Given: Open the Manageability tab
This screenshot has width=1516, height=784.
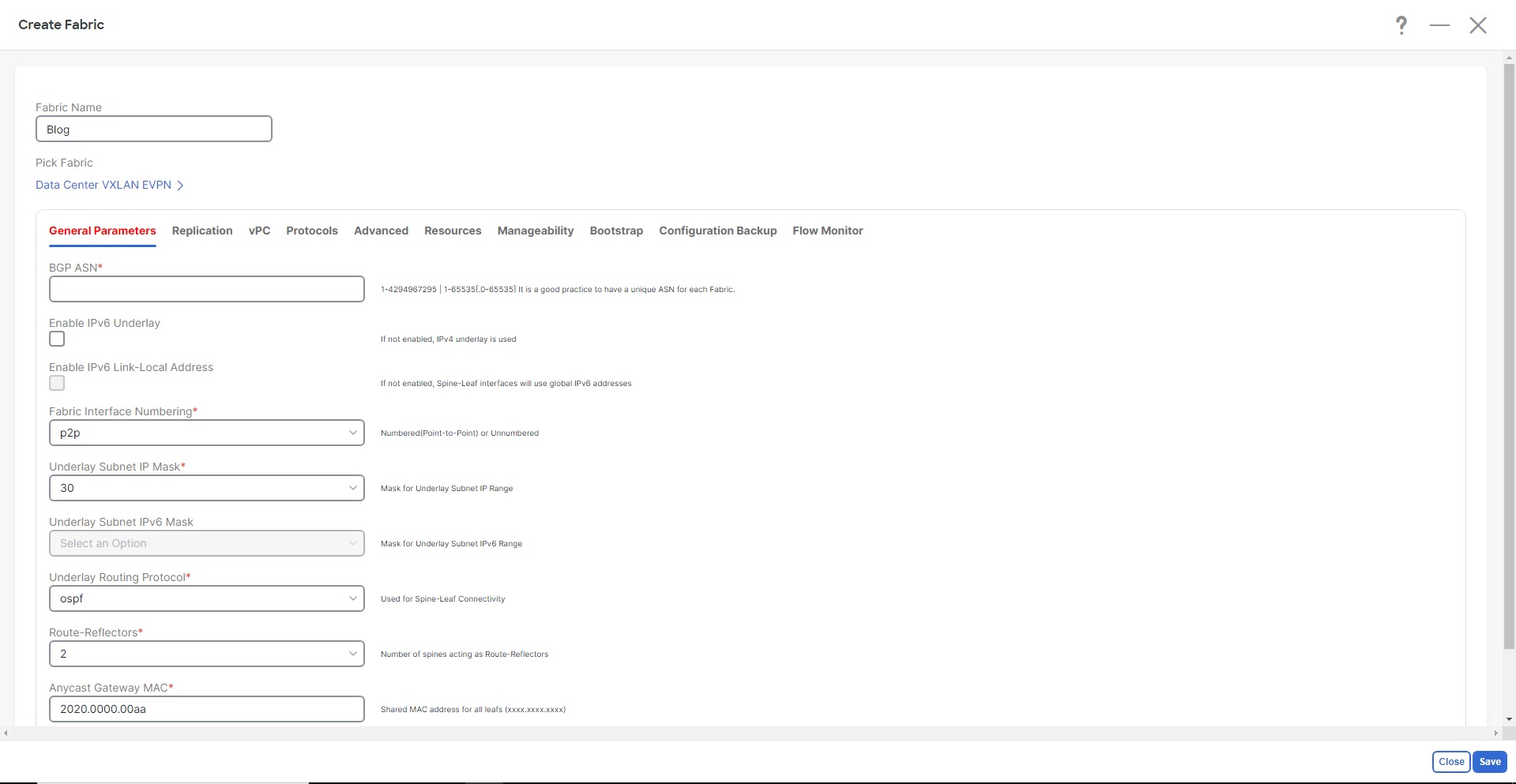Looking at the screenshot, I should coord(536,231).
